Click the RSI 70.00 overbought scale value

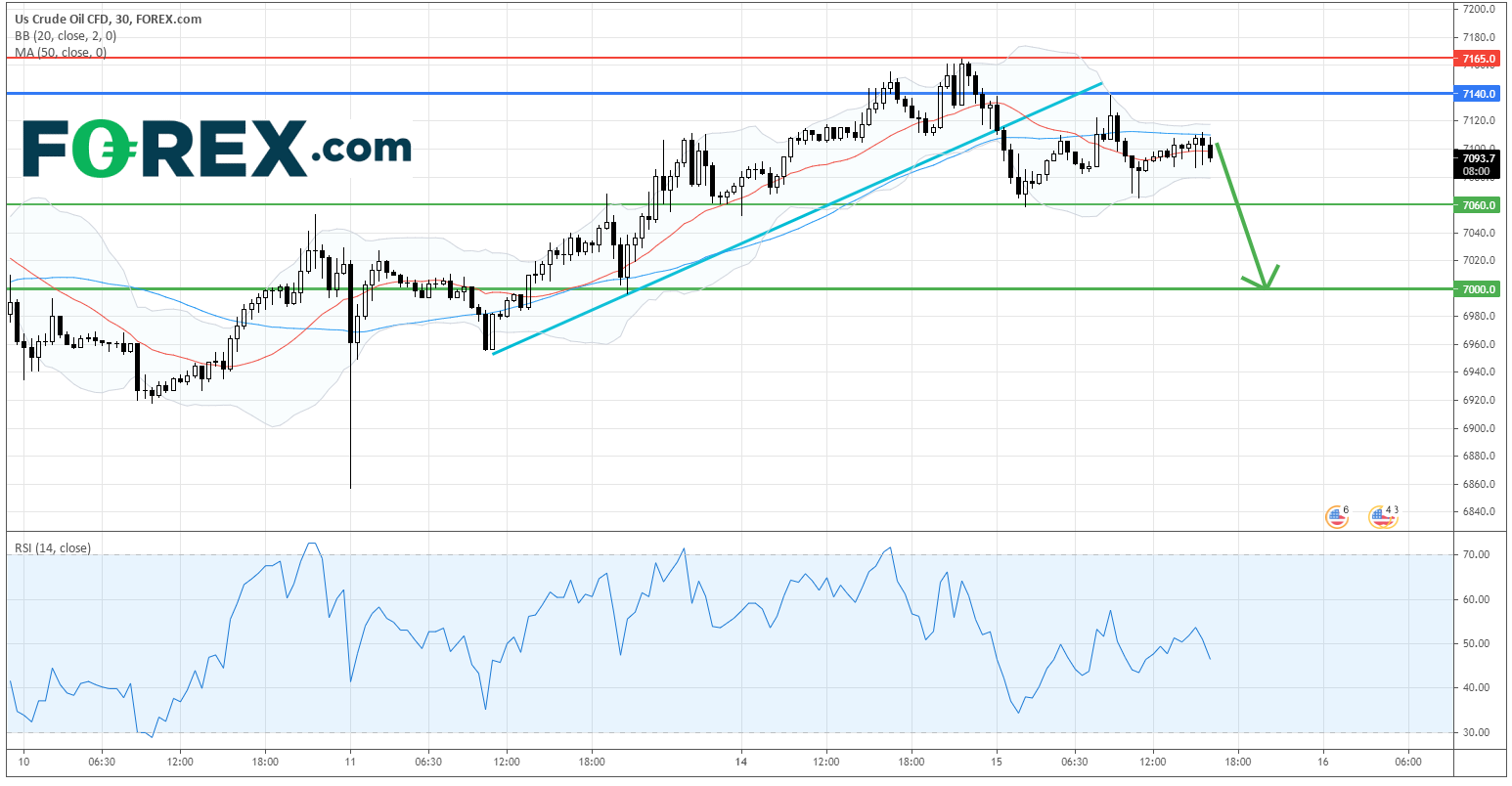[1475, 555]
